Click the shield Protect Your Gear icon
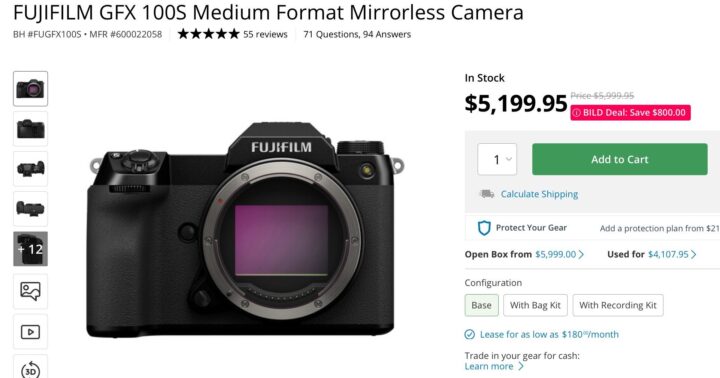The height and width of the screenshot is (378, 720). 484,228
